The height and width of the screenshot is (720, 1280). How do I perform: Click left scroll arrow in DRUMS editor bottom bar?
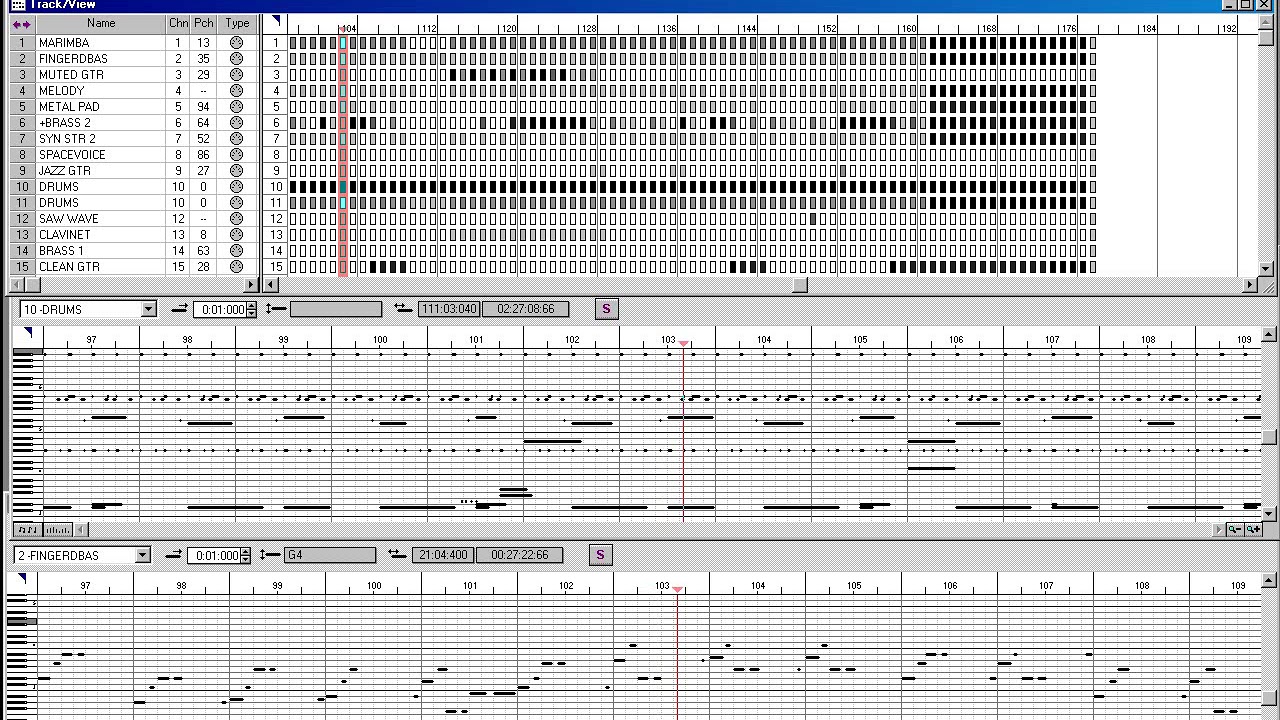coord(81,530)
